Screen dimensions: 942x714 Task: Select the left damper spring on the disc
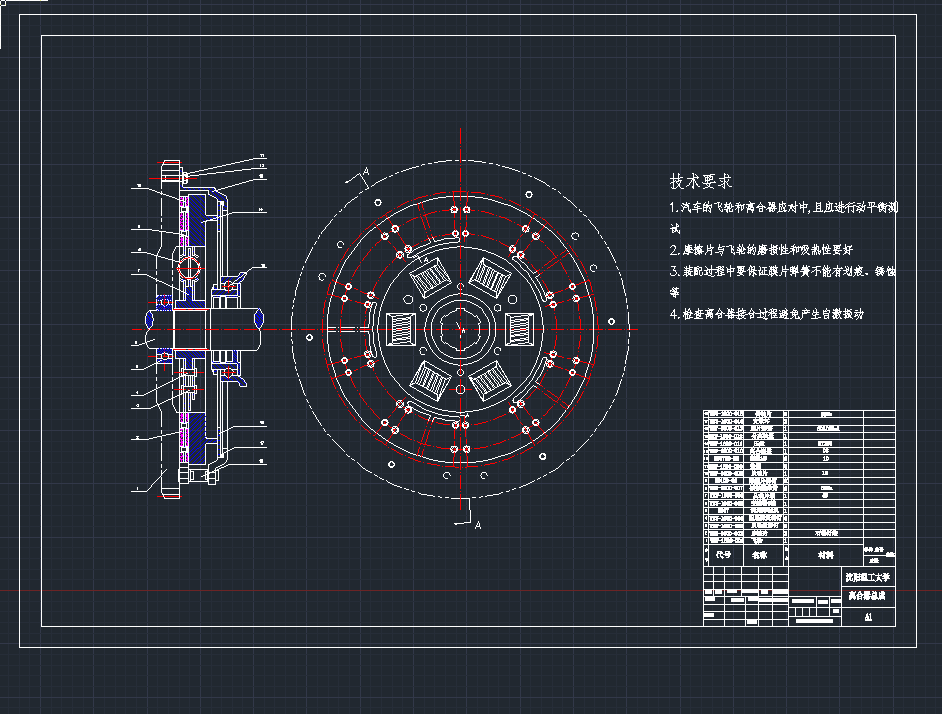pos(400,327)
